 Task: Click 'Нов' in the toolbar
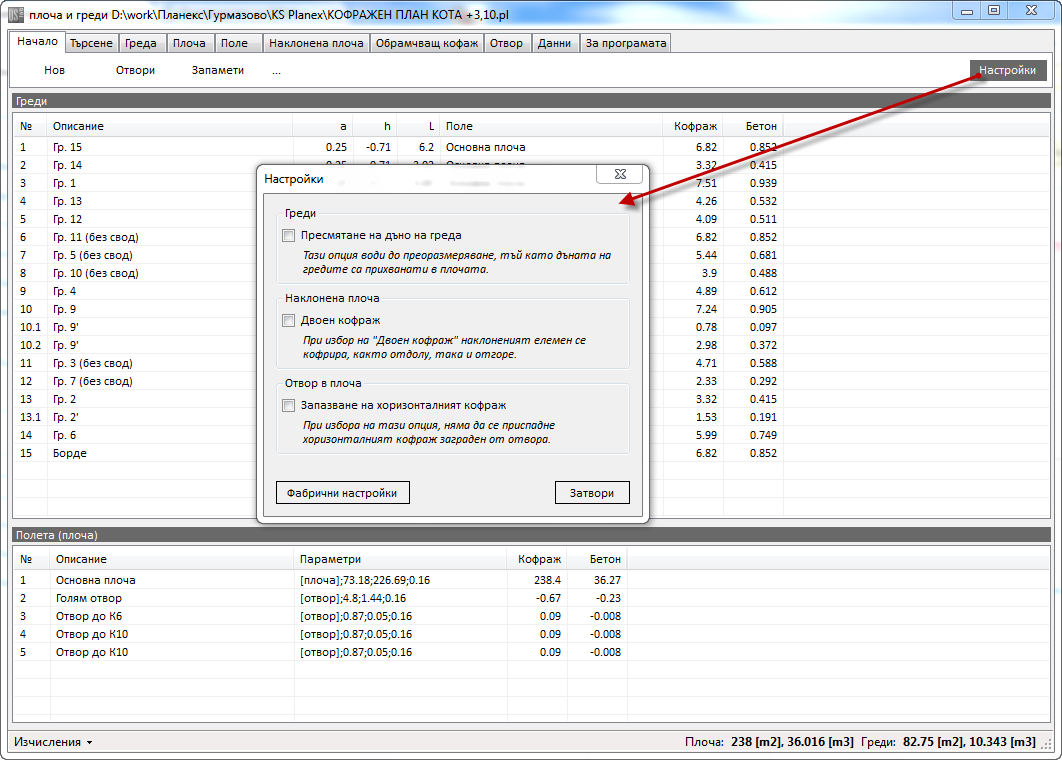[55, 71]
